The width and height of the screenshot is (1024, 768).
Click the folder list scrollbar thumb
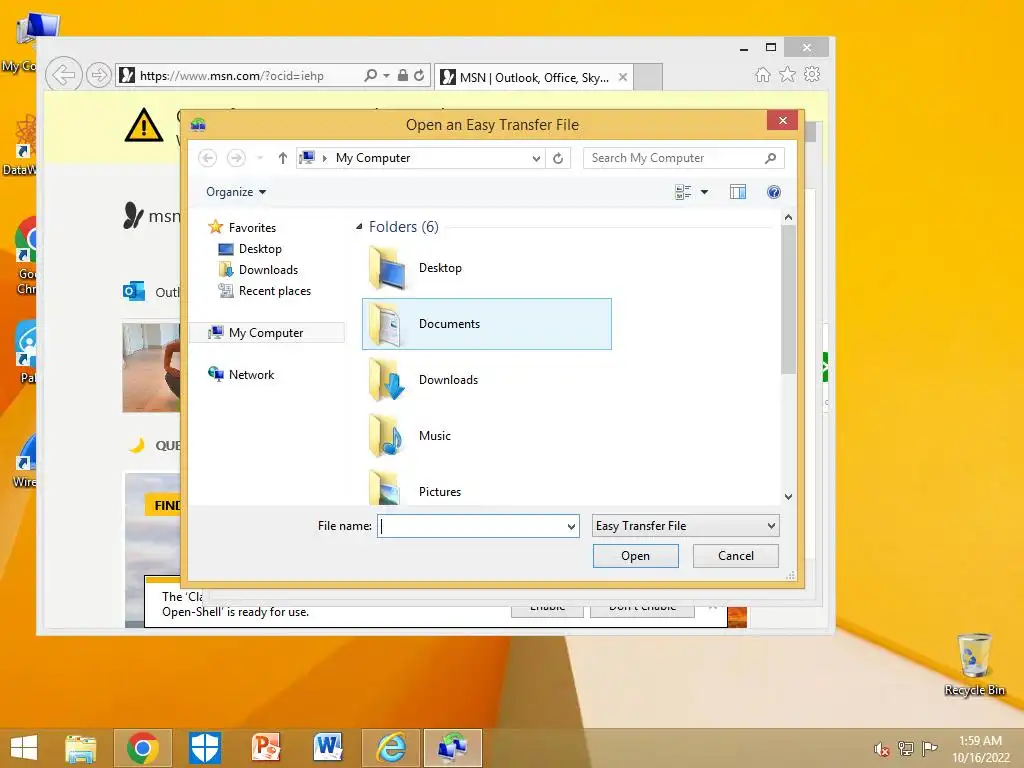[x=788, y=300]
